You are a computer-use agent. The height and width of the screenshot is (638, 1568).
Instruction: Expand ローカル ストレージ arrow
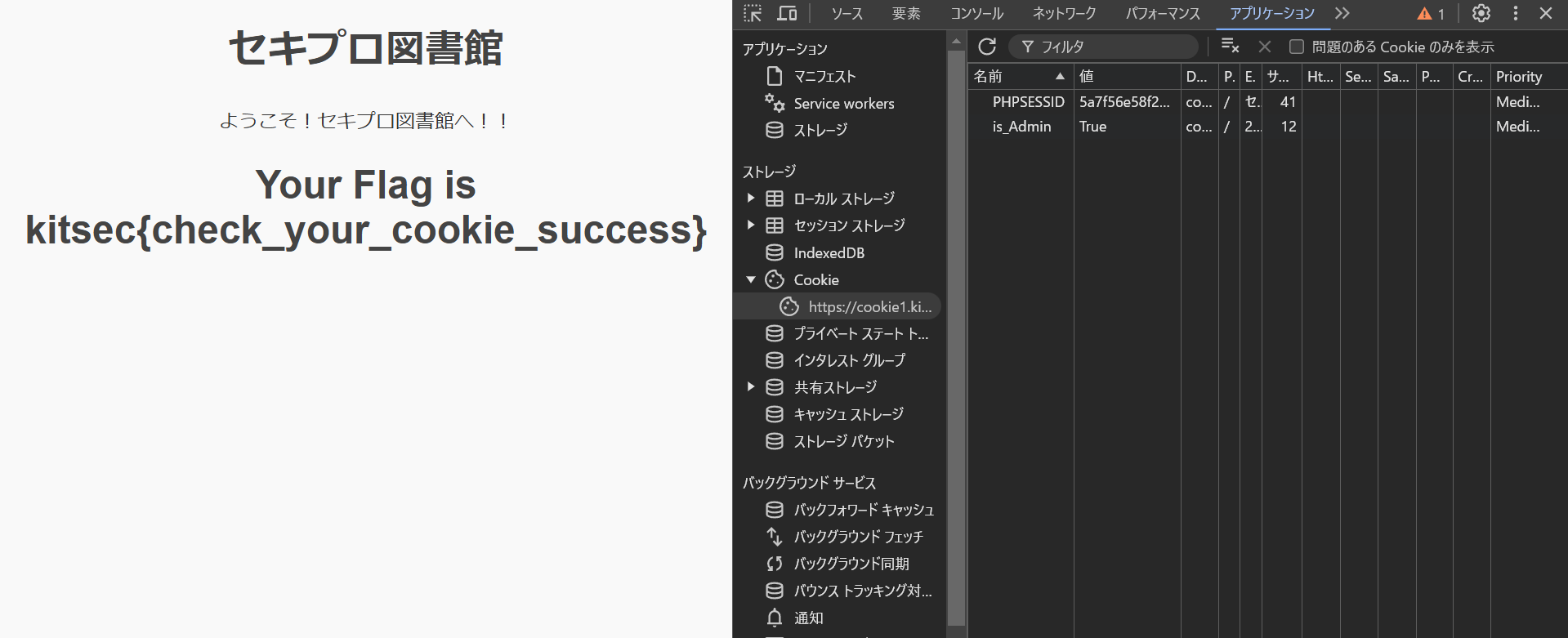(x=750, y=199)
